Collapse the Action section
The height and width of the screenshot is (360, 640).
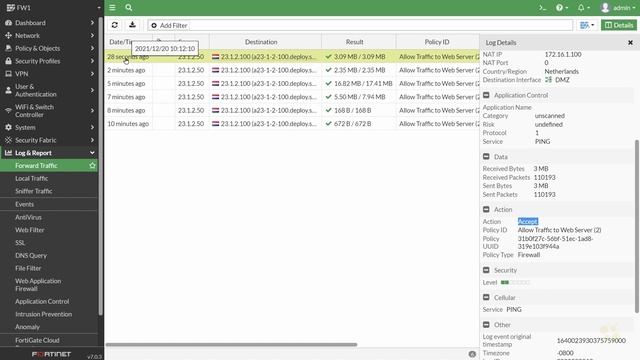(486, 209)
